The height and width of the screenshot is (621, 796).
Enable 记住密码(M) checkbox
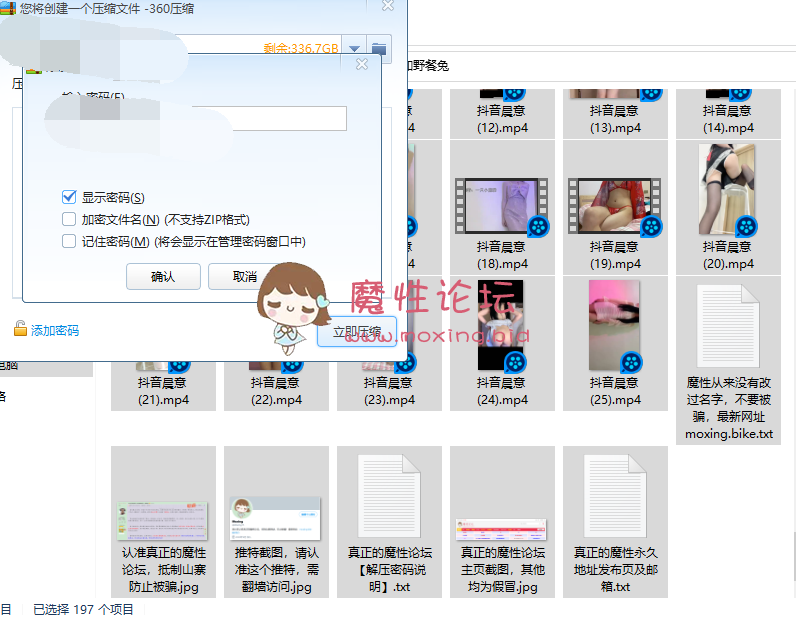pyautogui.click(x=69, y=241)
